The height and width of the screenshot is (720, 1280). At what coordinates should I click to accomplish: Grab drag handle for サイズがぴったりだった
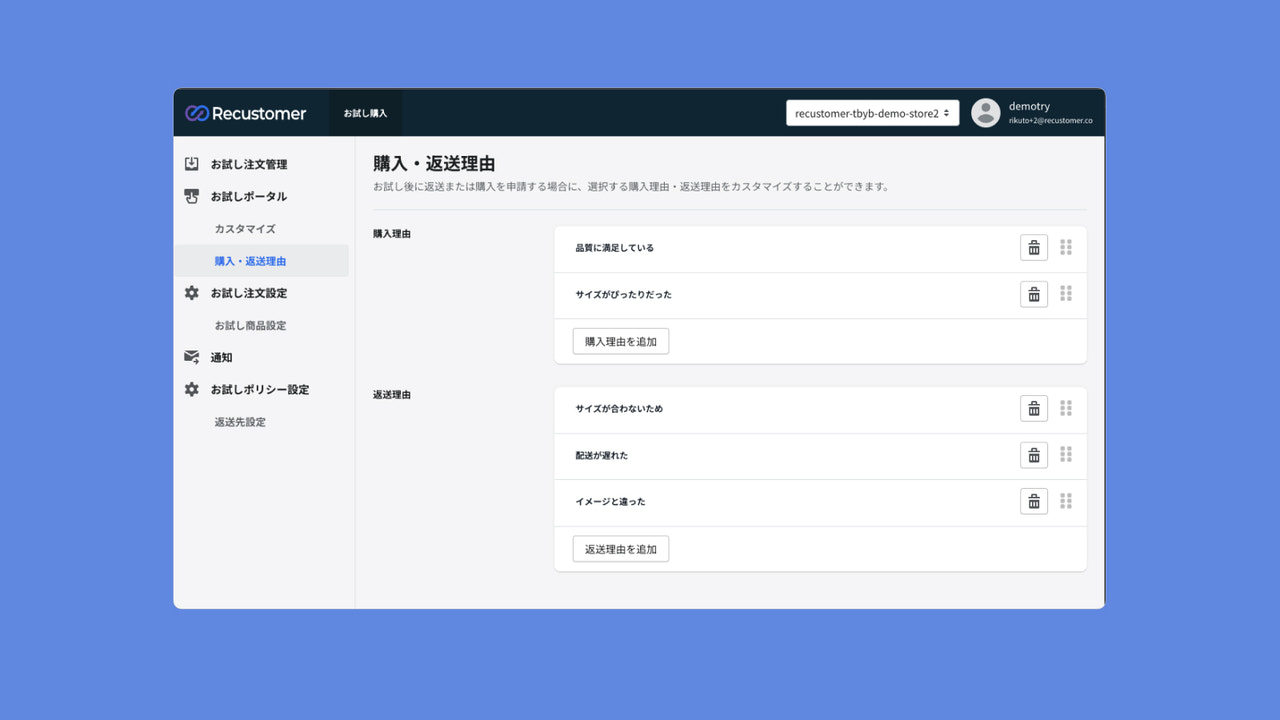point(1066,293)
